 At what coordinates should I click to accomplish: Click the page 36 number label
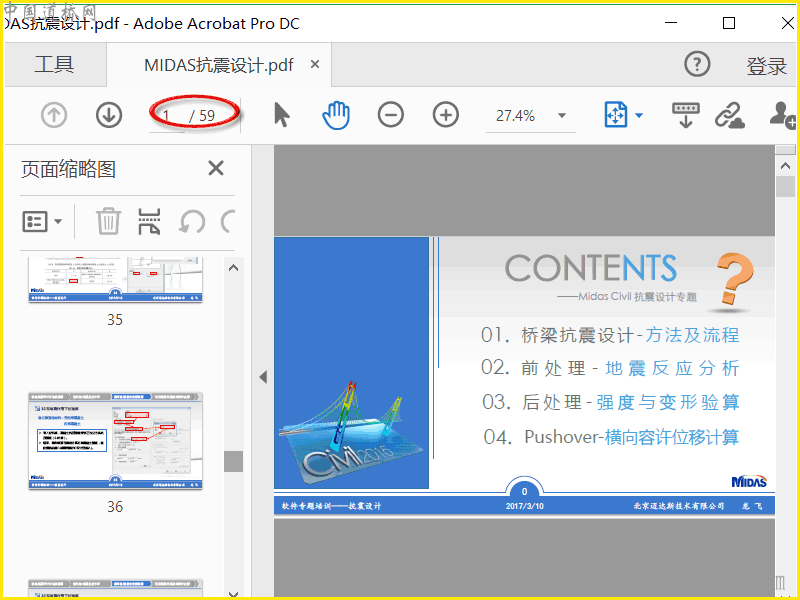(x=115, y=506)
